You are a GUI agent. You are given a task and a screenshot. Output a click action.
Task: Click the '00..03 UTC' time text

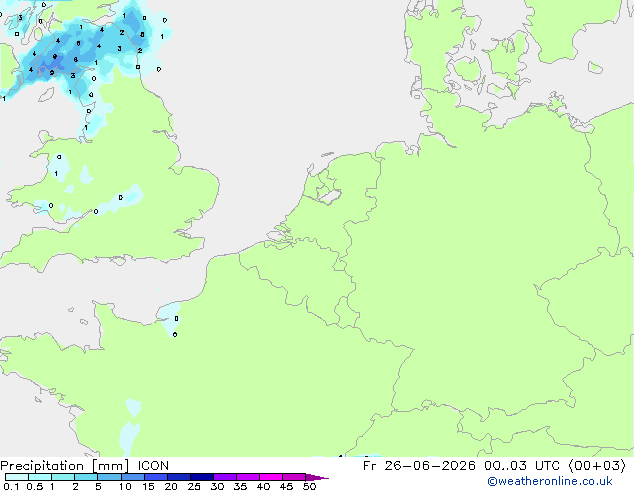pyautogui.click(x=522, y=466)
